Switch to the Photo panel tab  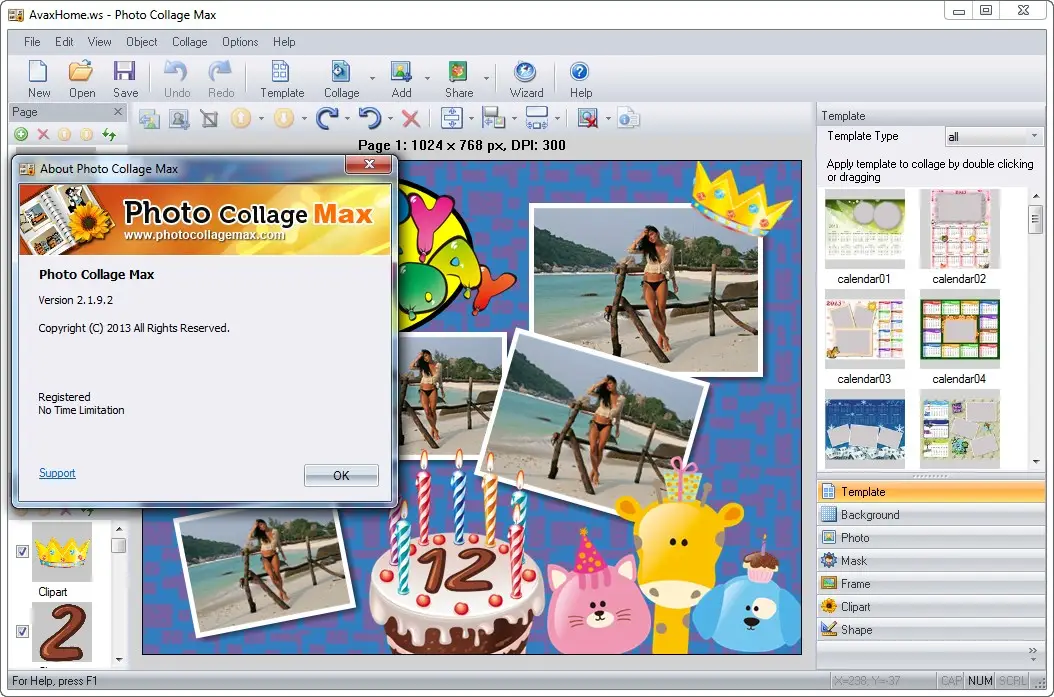[931, 538]
